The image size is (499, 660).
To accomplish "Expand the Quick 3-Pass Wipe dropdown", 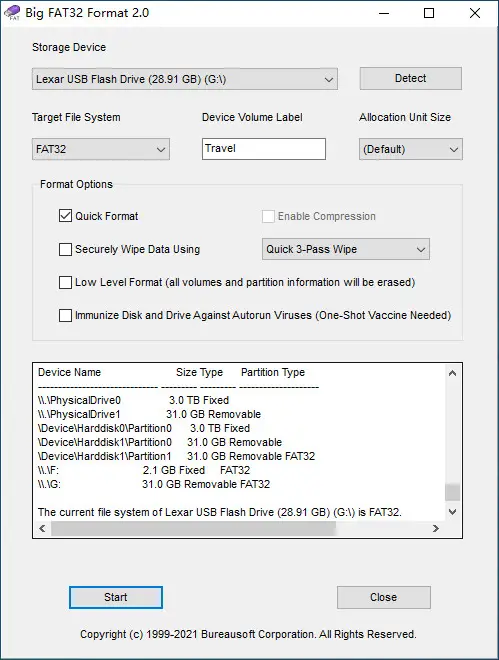I will tap(346, 249).
